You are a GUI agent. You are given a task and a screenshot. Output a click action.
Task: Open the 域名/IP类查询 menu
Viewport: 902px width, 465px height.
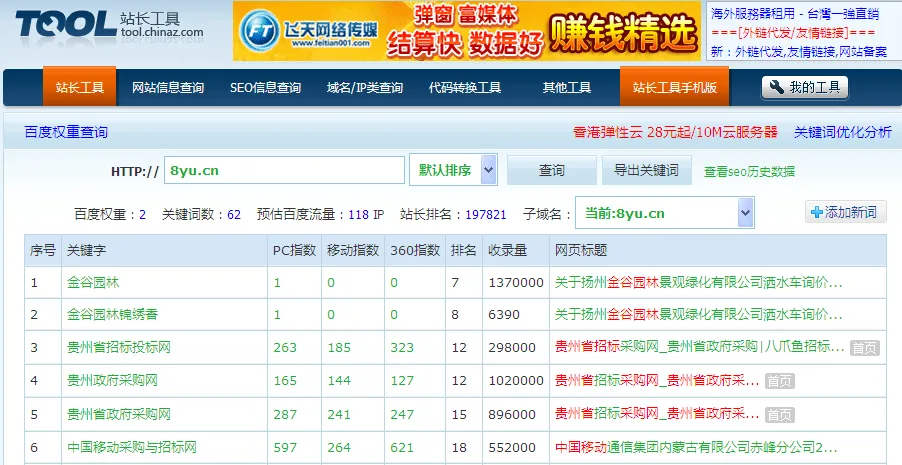pyautogui.click(x=365, y=87)
